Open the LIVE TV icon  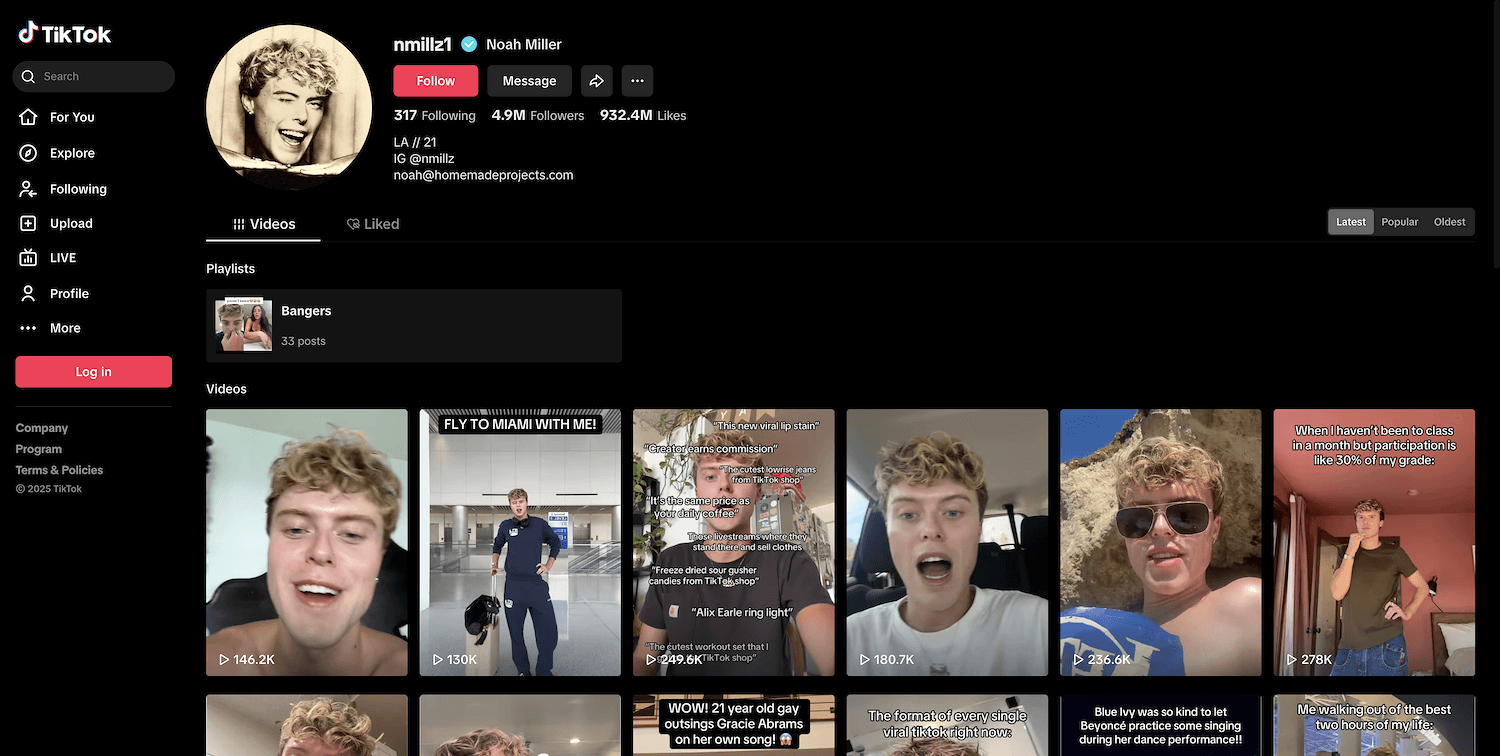click(x=28, y=258)
